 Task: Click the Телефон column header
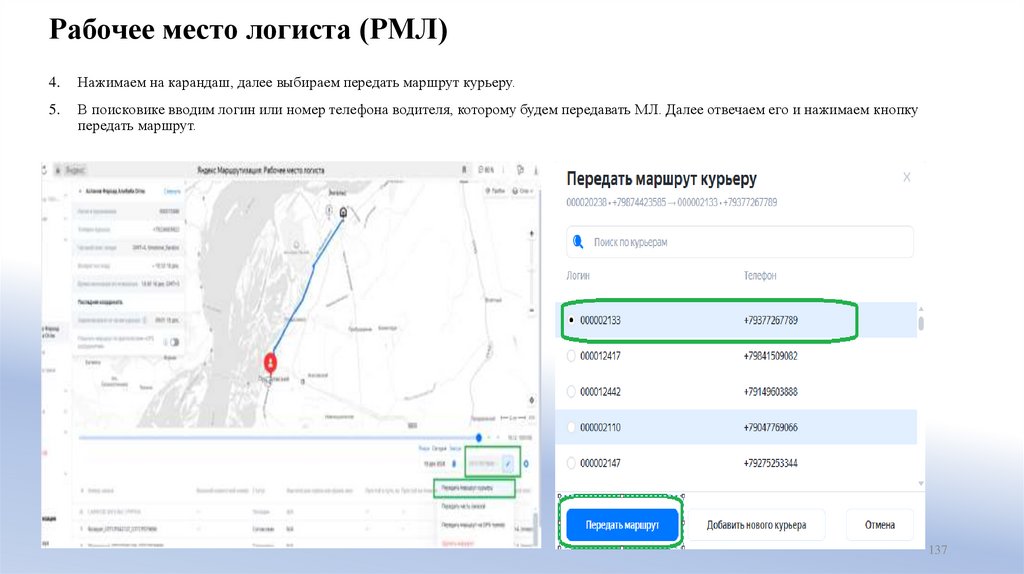[x=760, y=276]
